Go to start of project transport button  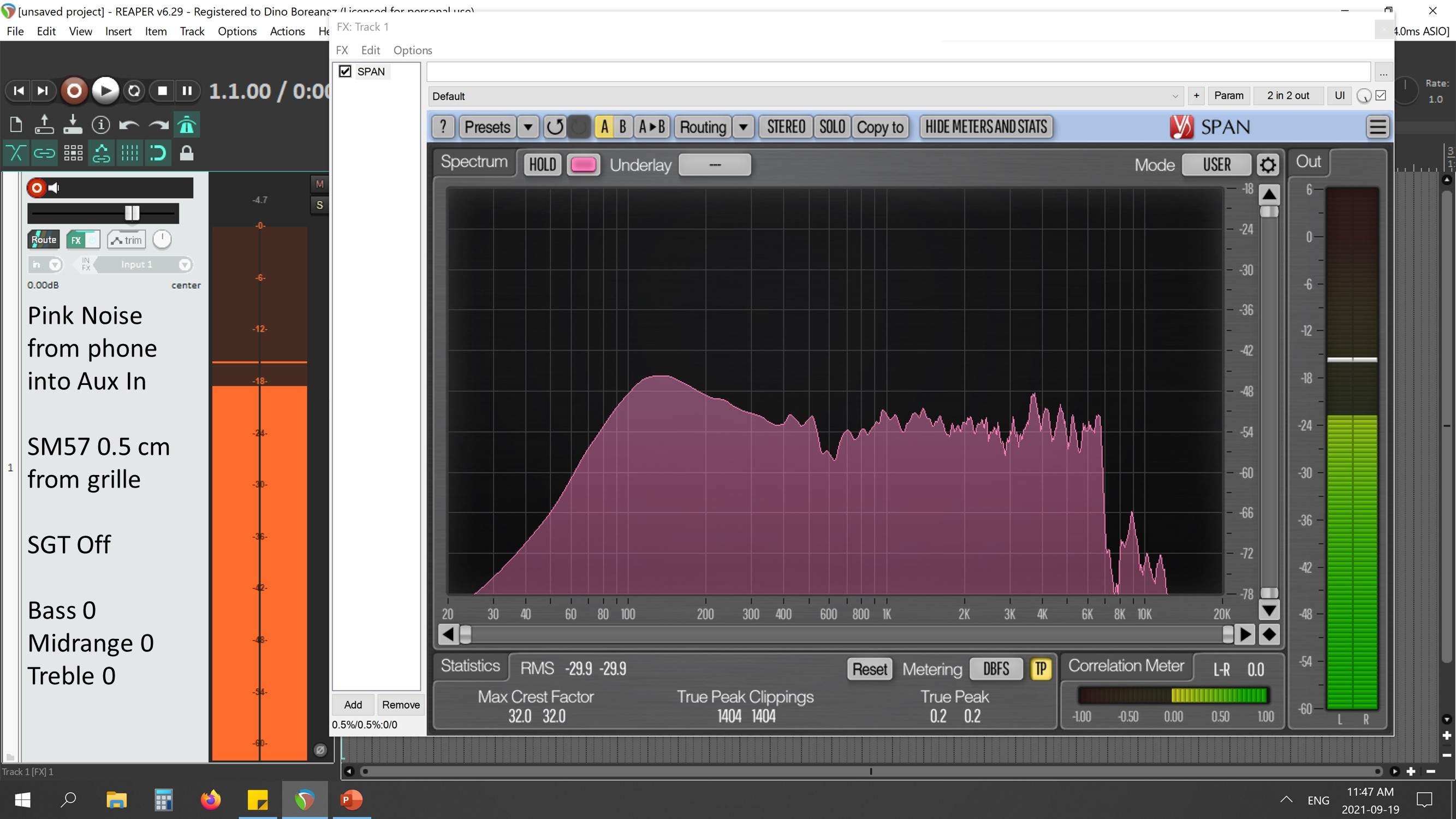tap(19, 91)
